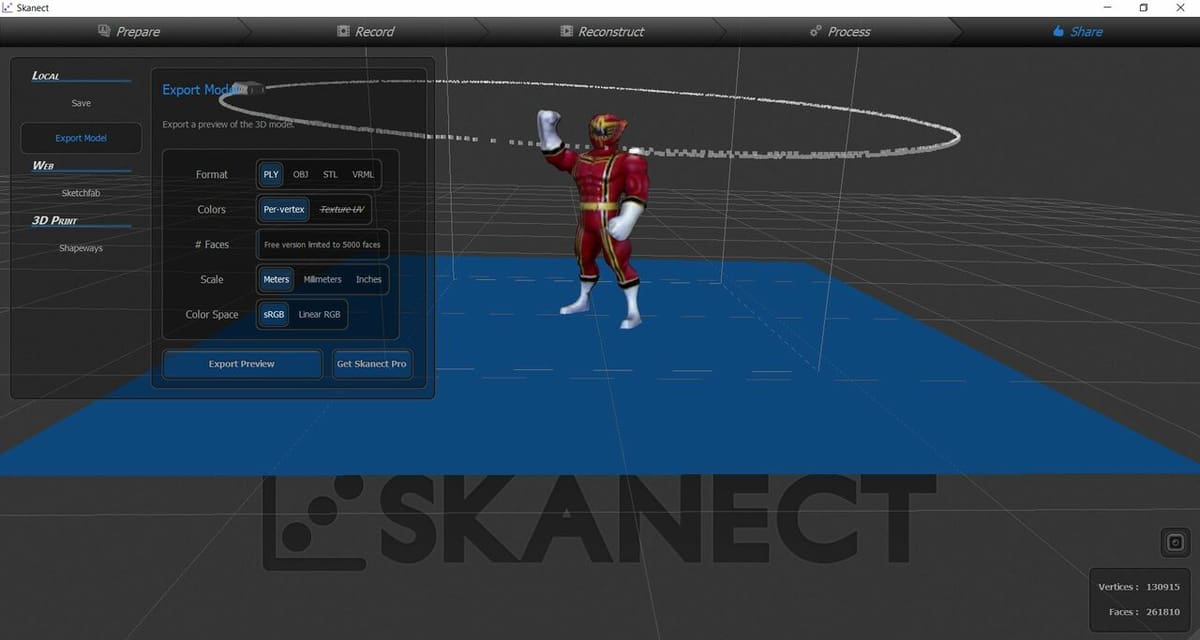Viewport: 1200px width, 640px height.
Task: Open the Prepare tab
Action: pyautogui.click(x=130, y=31)
